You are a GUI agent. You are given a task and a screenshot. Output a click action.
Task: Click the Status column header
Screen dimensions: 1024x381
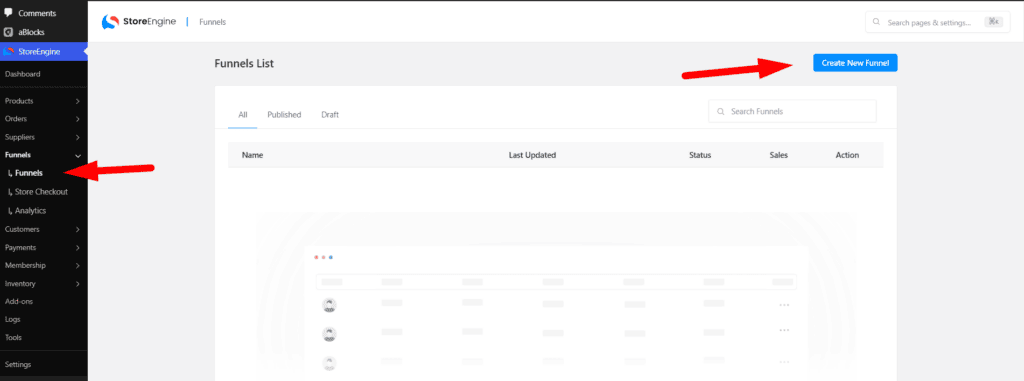tap(700, 156)
